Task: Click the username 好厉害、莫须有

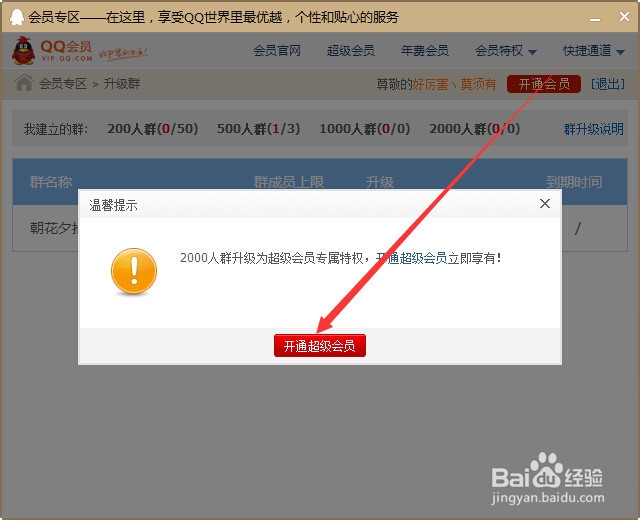Action: pos(454,84)
